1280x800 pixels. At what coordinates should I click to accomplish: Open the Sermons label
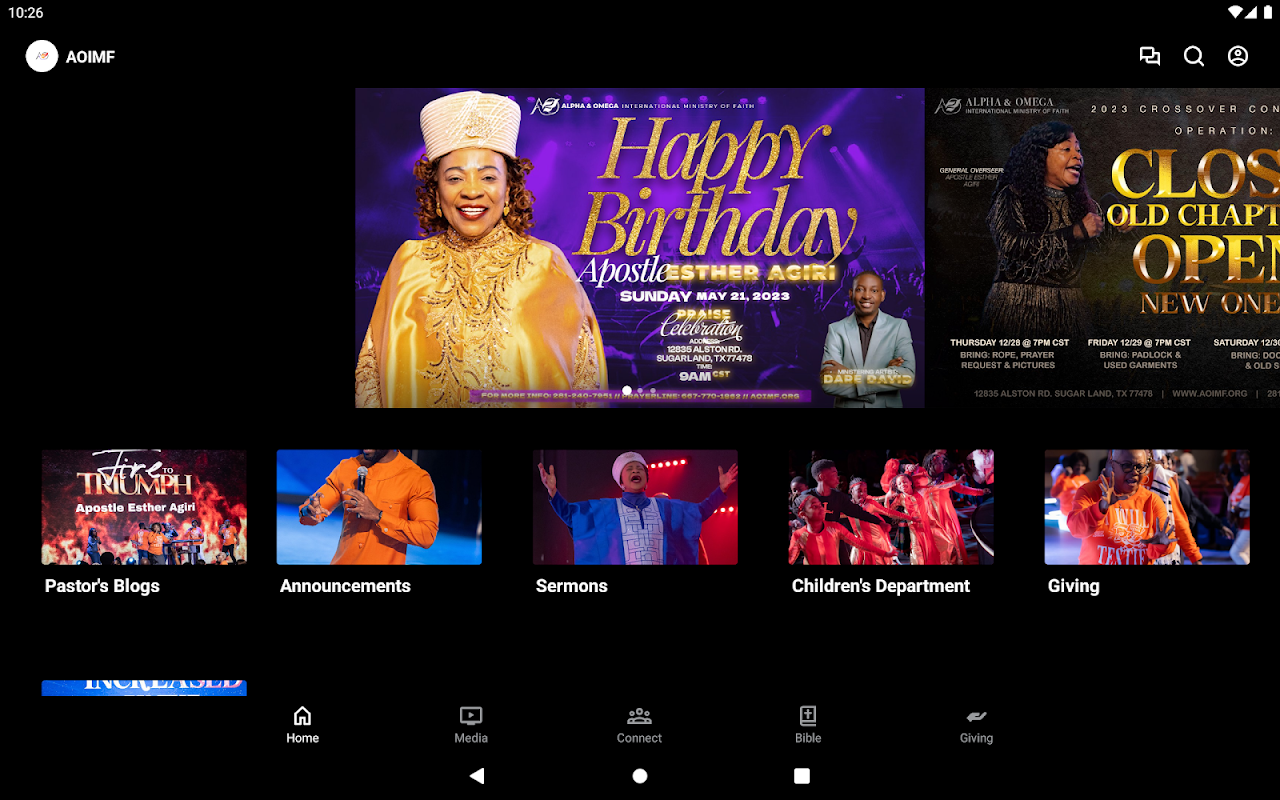click(x=571, y=586)
